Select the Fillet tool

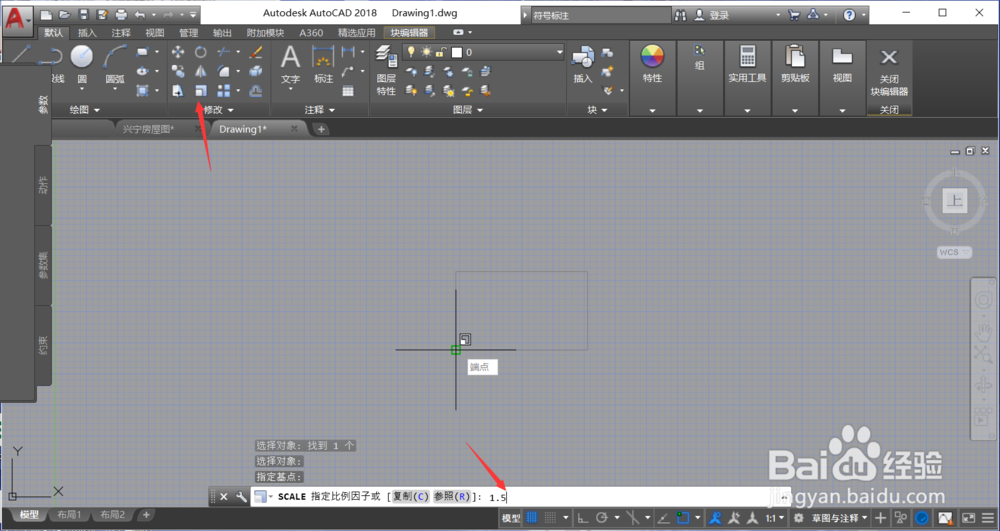(224, 71)
